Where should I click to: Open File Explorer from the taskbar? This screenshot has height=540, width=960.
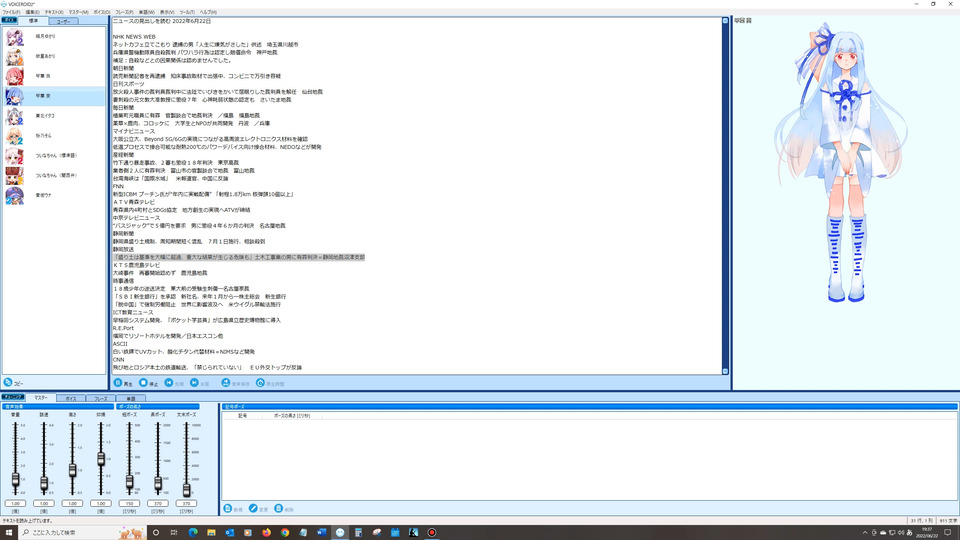point(211,533)
